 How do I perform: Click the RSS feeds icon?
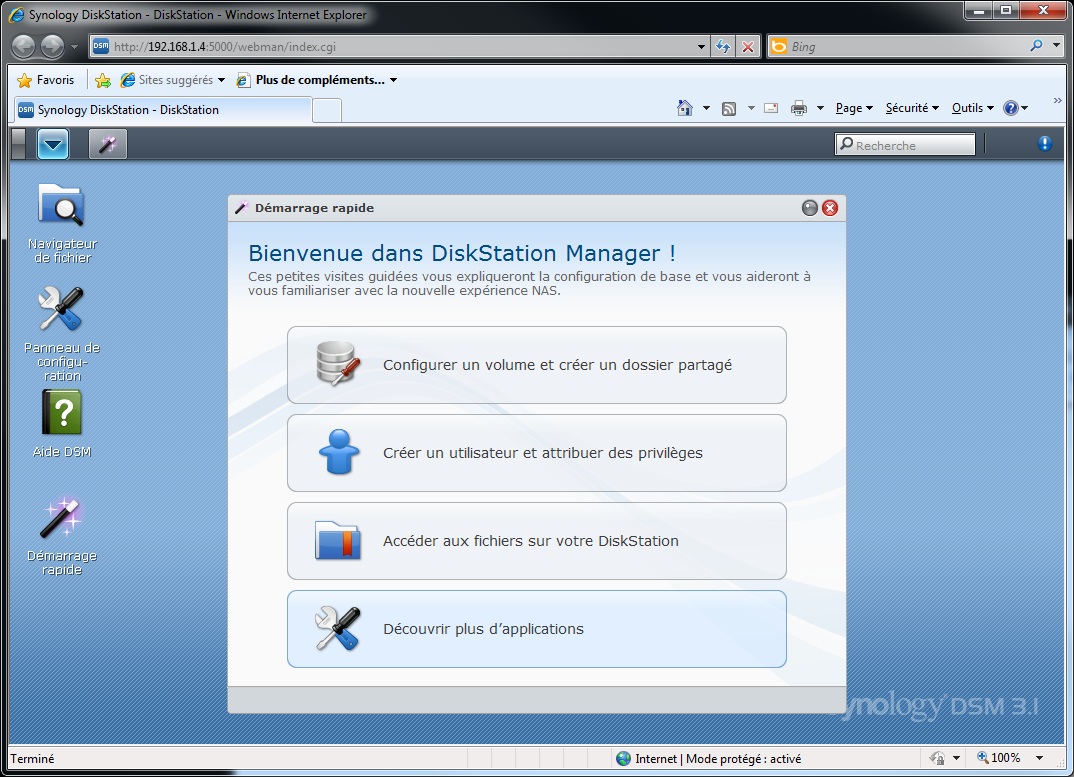point(729,108)
